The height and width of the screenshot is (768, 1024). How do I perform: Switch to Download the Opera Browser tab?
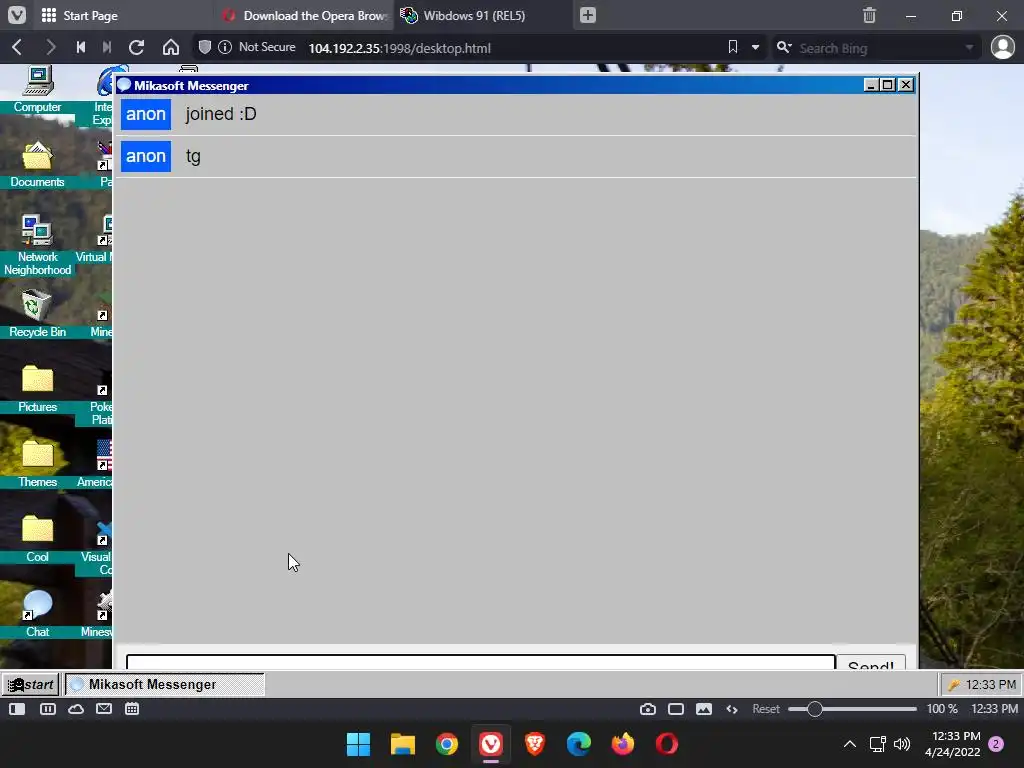coord(304,15)
